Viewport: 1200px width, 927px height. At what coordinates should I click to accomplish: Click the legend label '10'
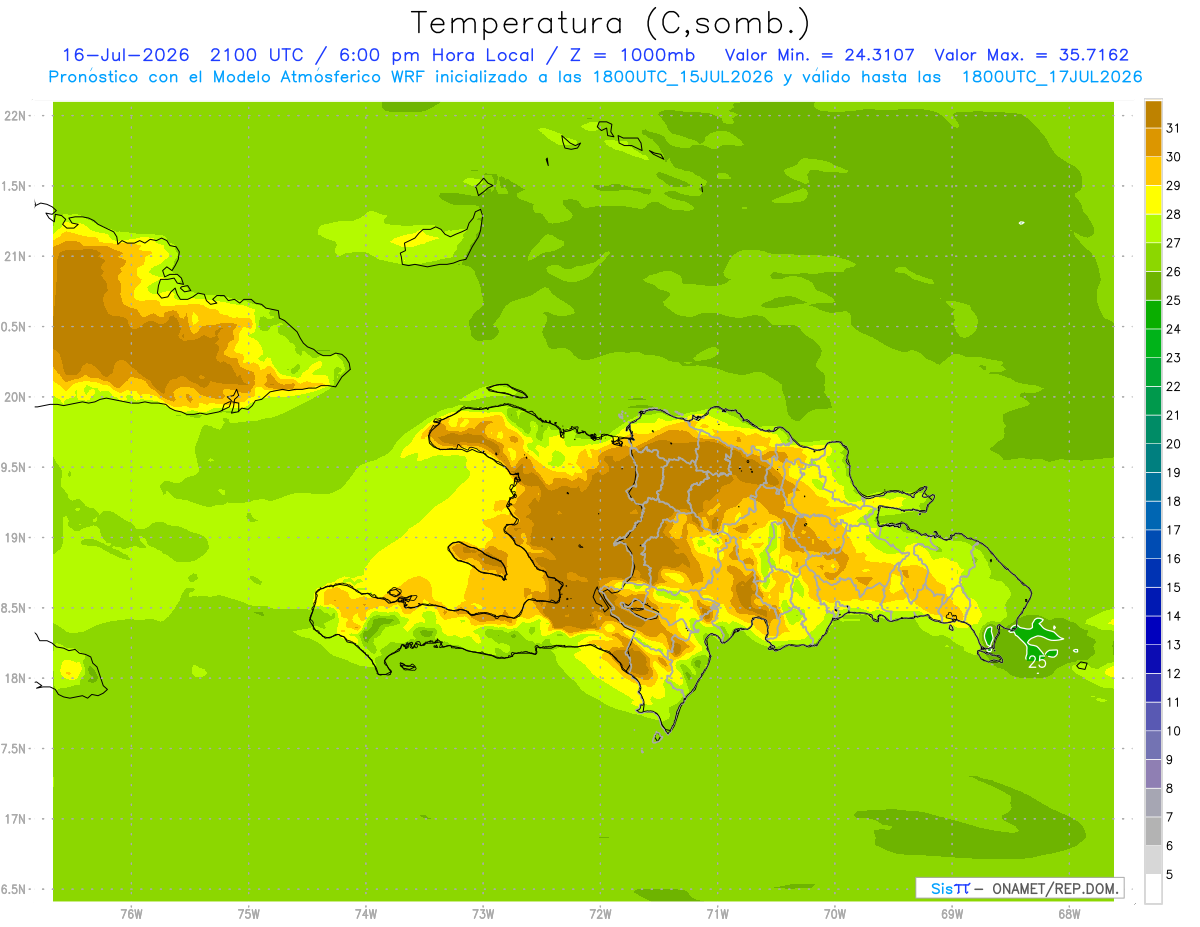1174,731
